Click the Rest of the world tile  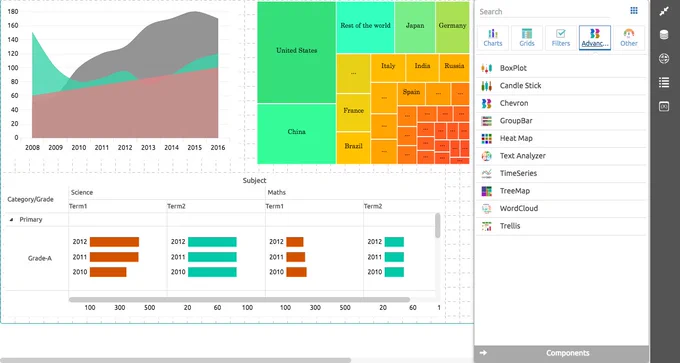click(365, 27)
